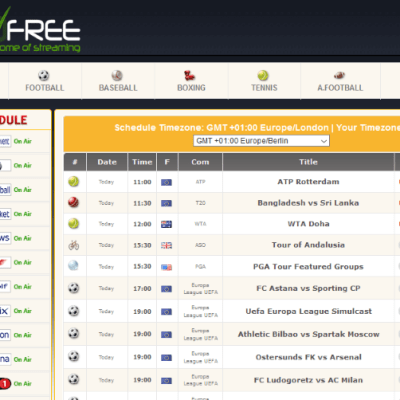Open Ostersunds FK vs Arsenal link
This screenshot has width=400, height=400.
pyautogui.click(x=308, y=357)
